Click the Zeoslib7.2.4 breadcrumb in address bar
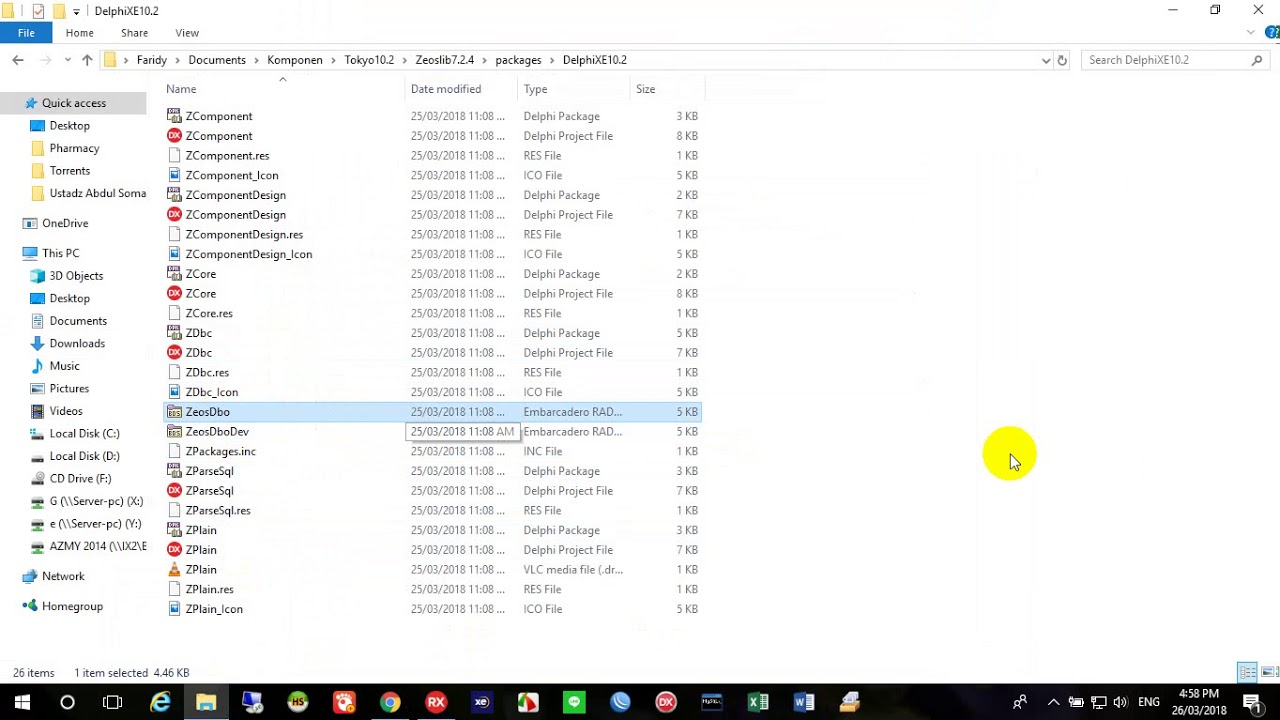This screenshot has height=720, width=1280. [445, 60]
